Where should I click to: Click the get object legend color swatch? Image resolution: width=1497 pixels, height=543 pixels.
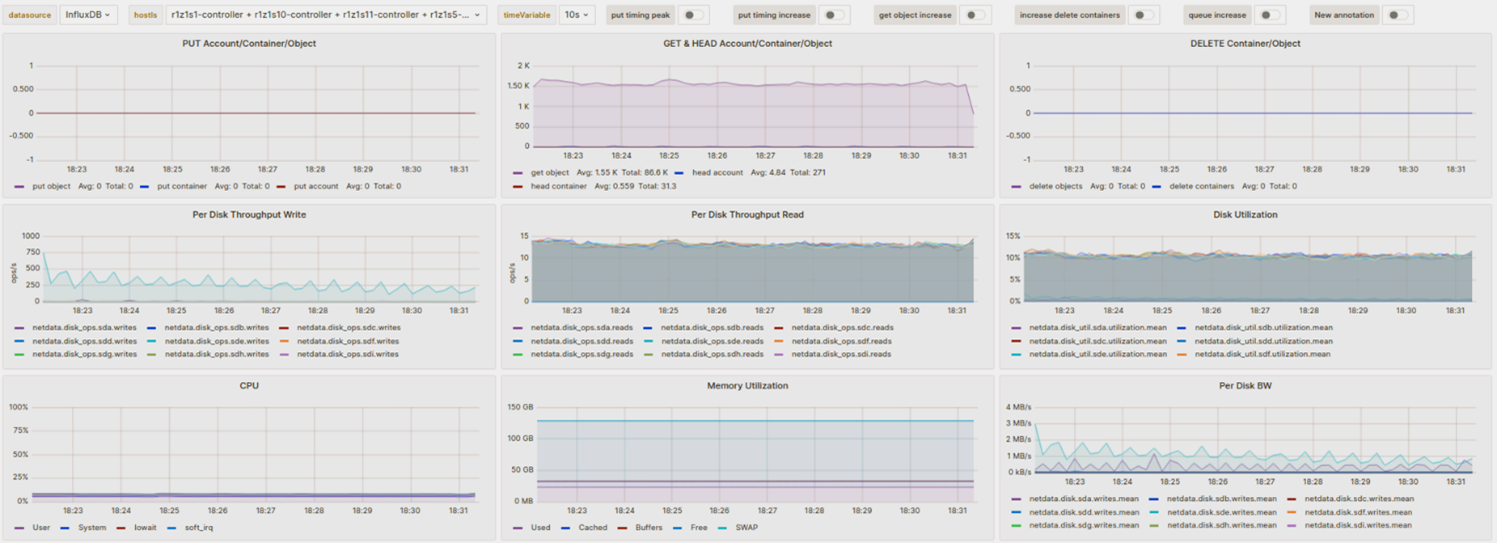tap(518, 173)
